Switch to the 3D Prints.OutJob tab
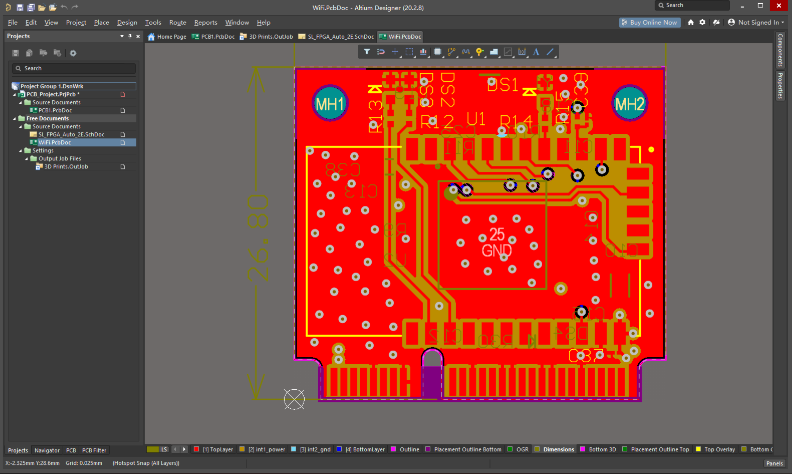This screenshot has width=792, height=474. [266, 36]
